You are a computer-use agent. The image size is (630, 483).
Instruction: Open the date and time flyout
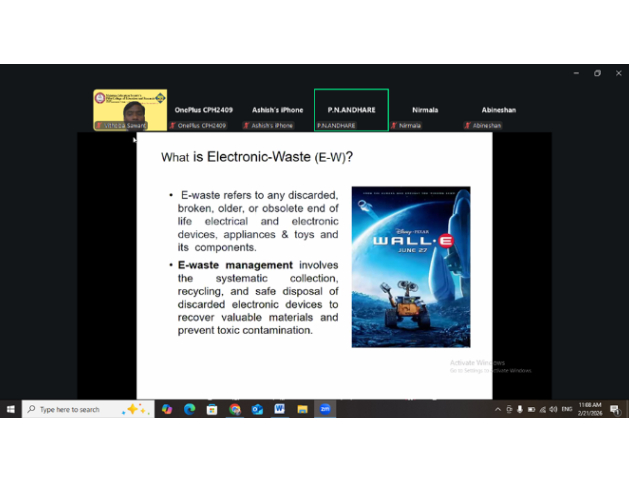click(x=590, y=409)
